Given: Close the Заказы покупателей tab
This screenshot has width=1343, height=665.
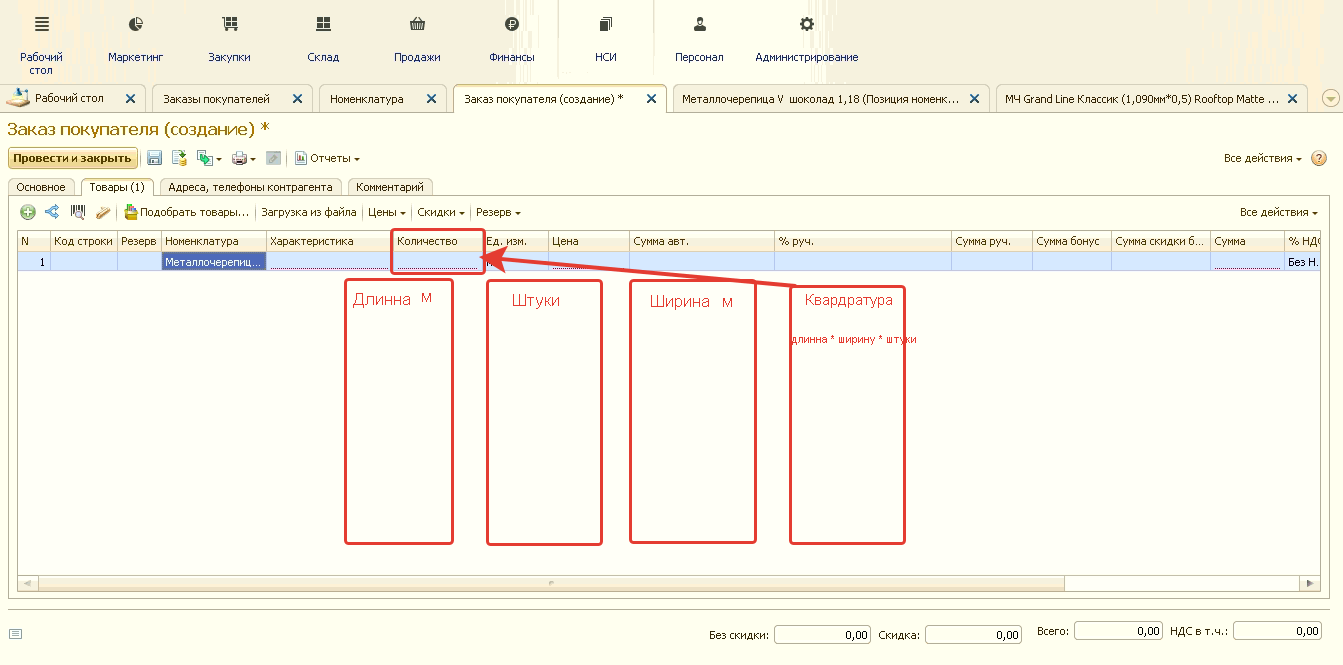Looking at the screenshot, I should (297, 99).
